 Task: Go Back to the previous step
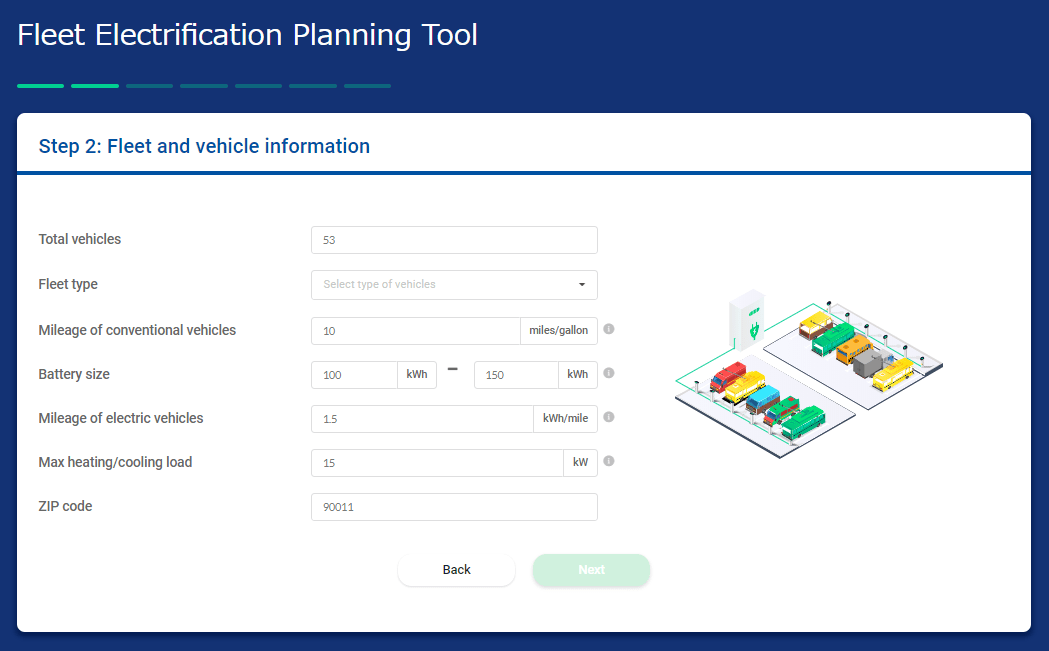(x=456, y=570)
